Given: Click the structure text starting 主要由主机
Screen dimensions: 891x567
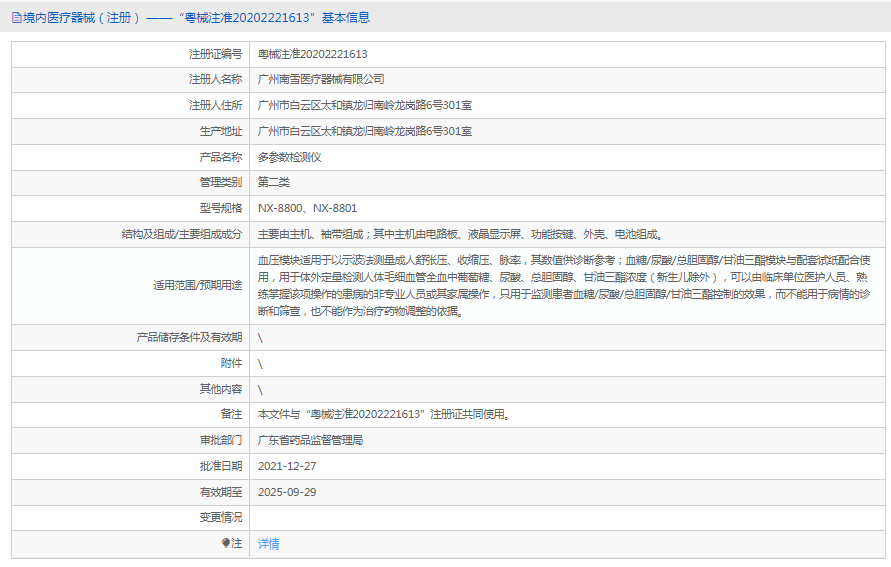Looking at the screenshot, I should click(x=461, y=235).
